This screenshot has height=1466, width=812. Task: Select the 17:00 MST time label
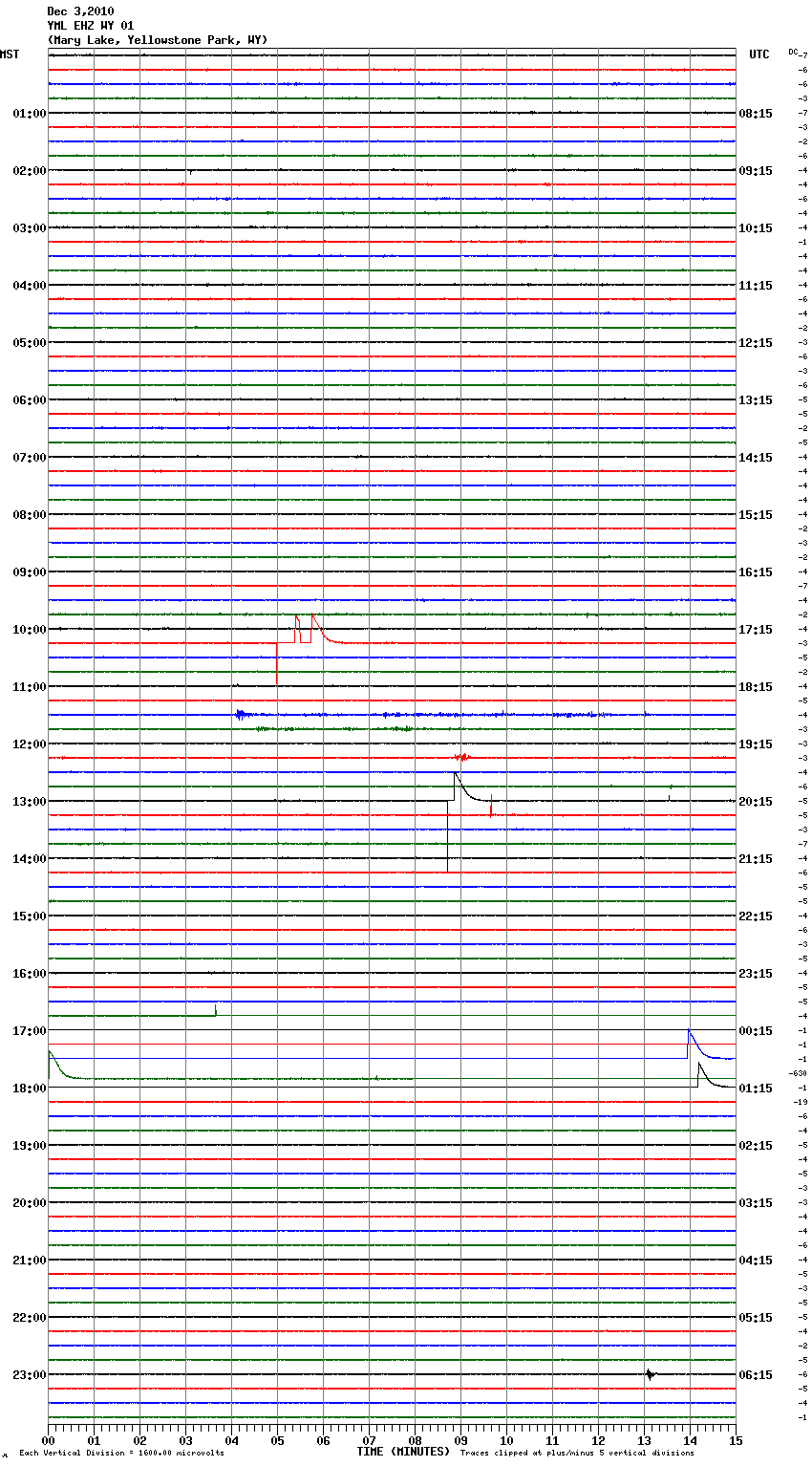point(30,1030)
